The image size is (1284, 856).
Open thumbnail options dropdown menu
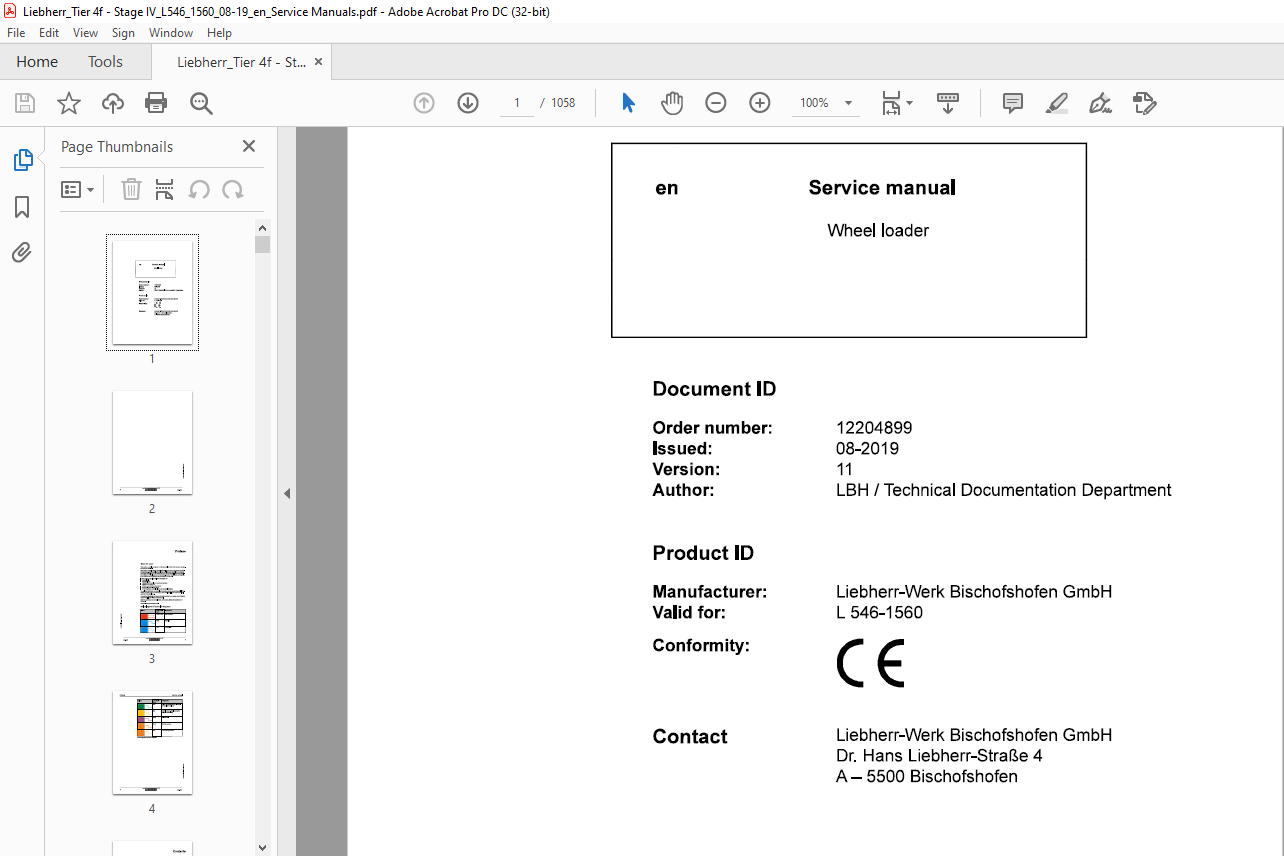[x=78, y=189]
